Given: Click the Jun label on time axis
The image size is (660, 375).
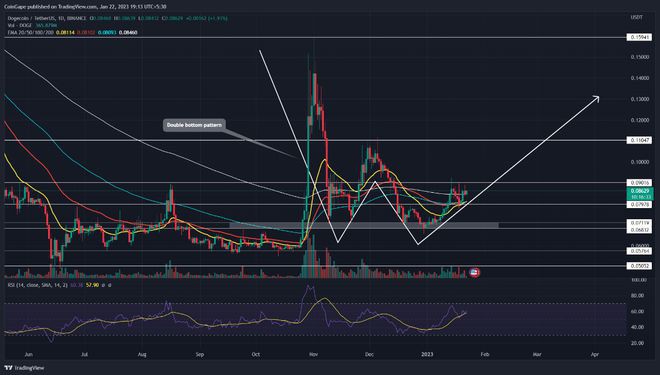Looking at the screenshot, I should point(29,354).
